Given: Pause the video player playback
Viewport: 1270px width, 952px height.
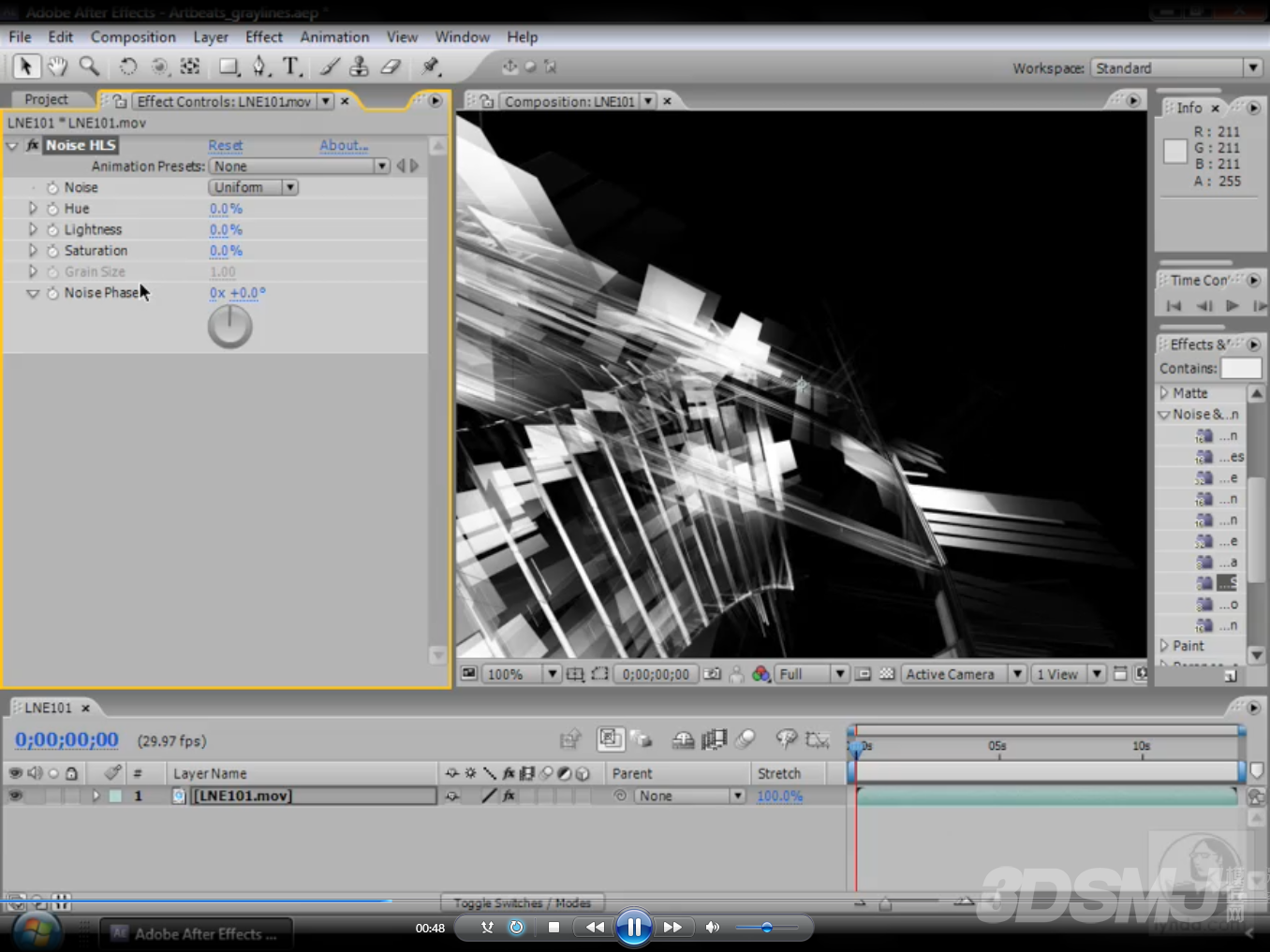Looking at the screenshot, I should coord(634,928).
